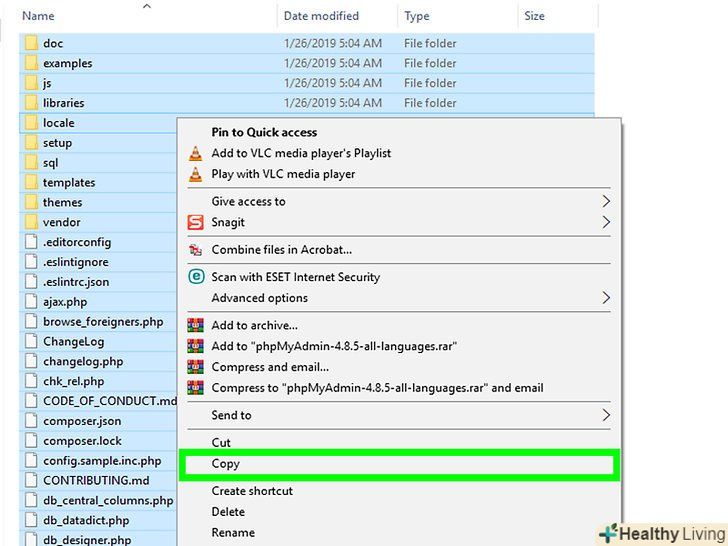The image size is (728, 546).
Task: Click the WinRAR icon next to Add to archive
Action: [x=195, y=325]
